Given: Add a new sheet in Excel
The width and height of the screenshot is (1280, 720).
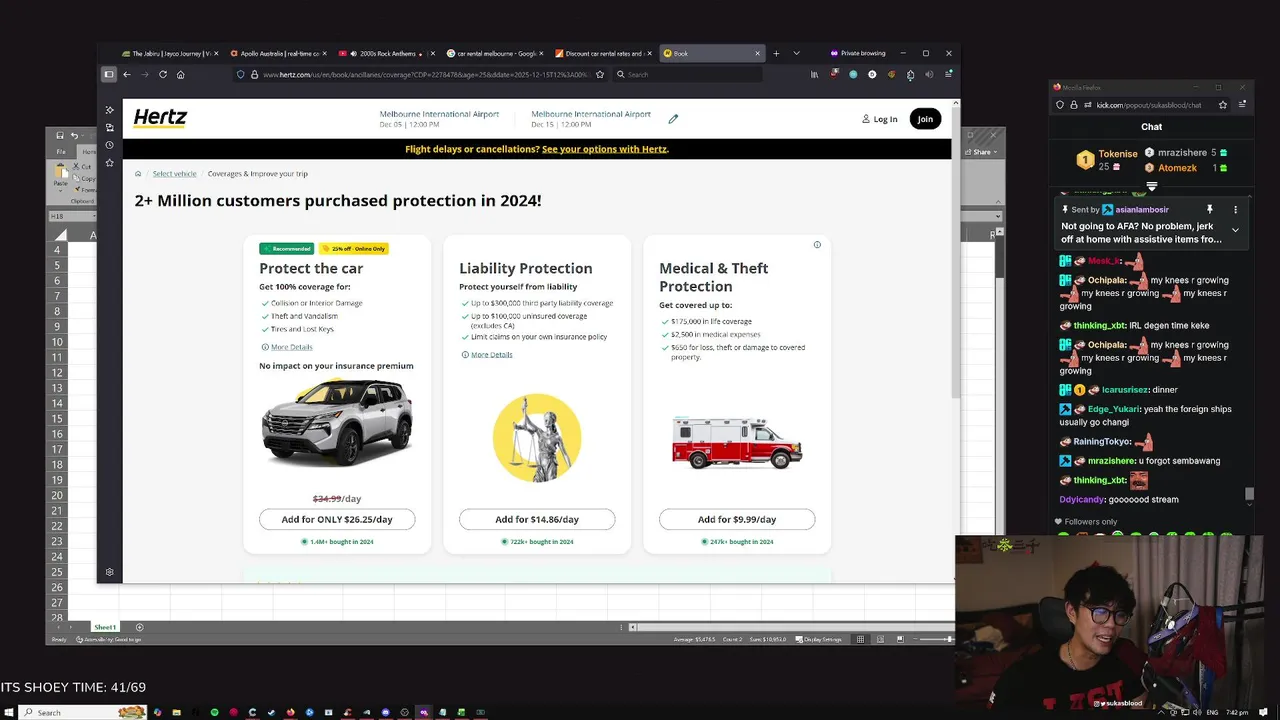Looking at the screenshot, I should click(139, 627).
